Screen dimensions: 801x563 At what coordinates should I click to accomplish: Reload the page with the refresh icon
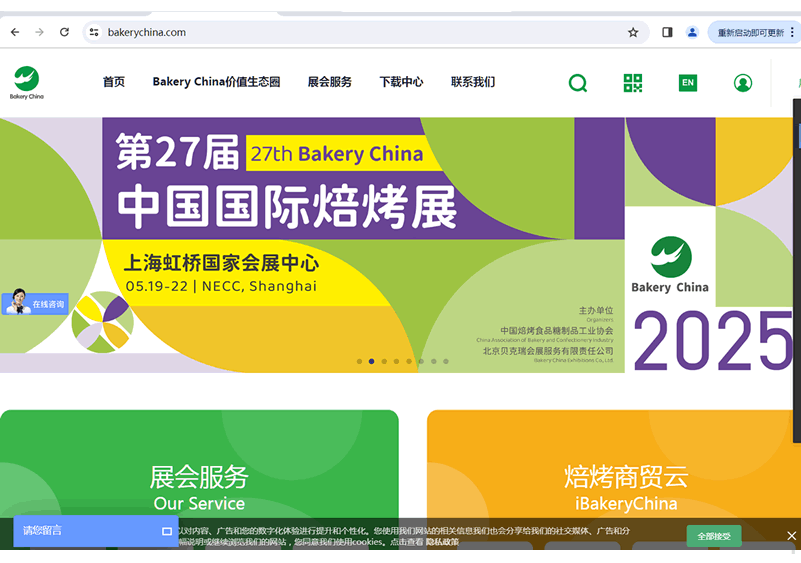click(64, 32)
